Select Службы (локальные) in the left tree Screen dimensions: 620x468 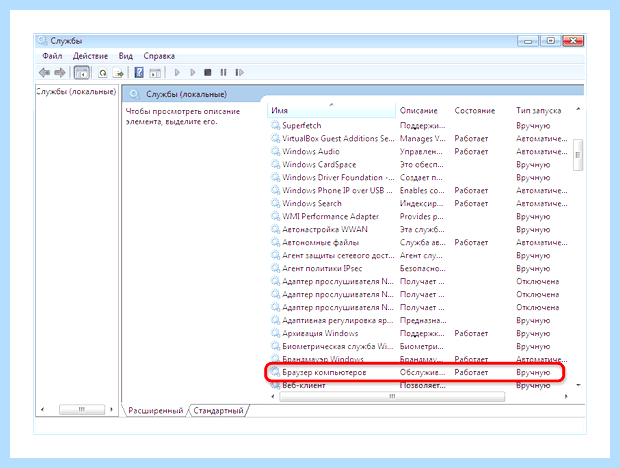pyautogui.click(x=76, y=92)
